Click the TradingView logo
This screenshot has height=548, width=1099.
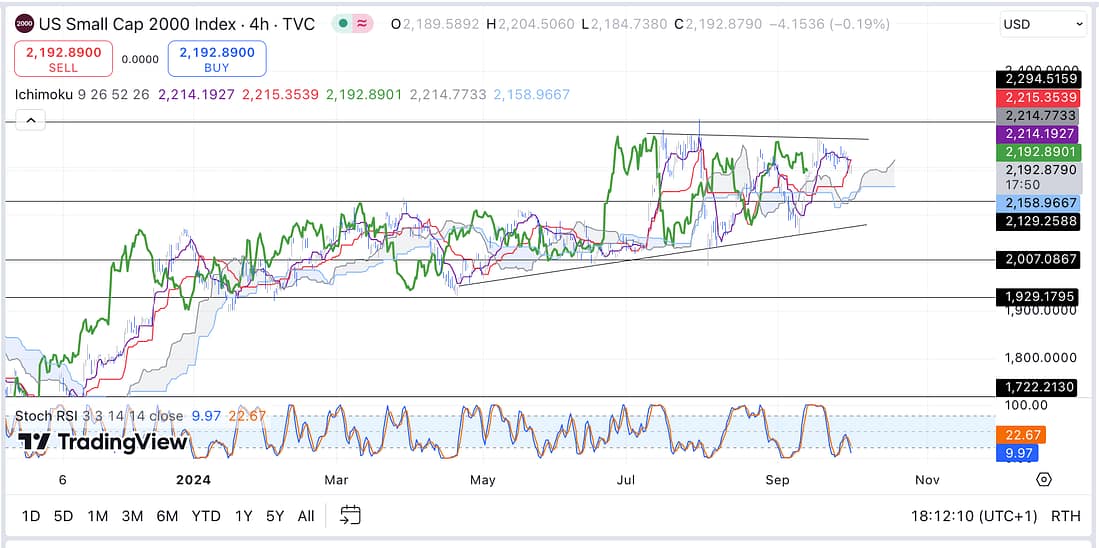tap(103, 442)
